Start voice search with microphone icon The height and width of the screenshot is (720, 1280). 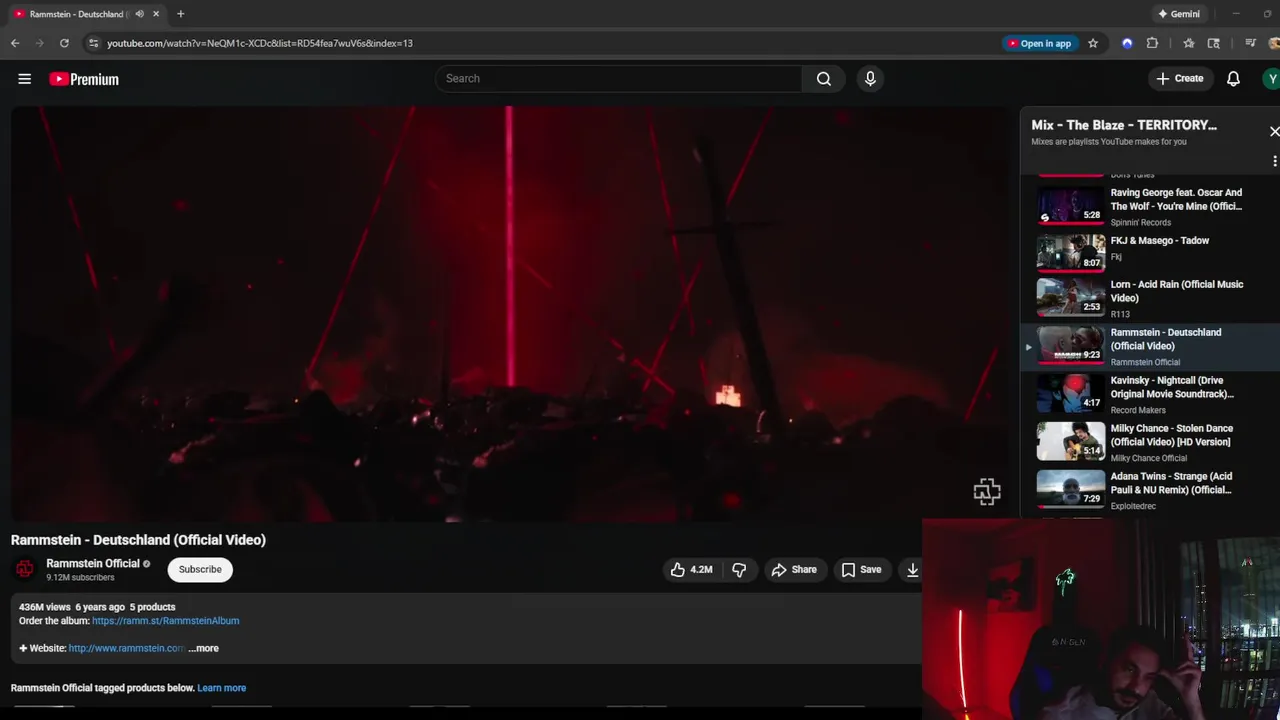(870, 78)
